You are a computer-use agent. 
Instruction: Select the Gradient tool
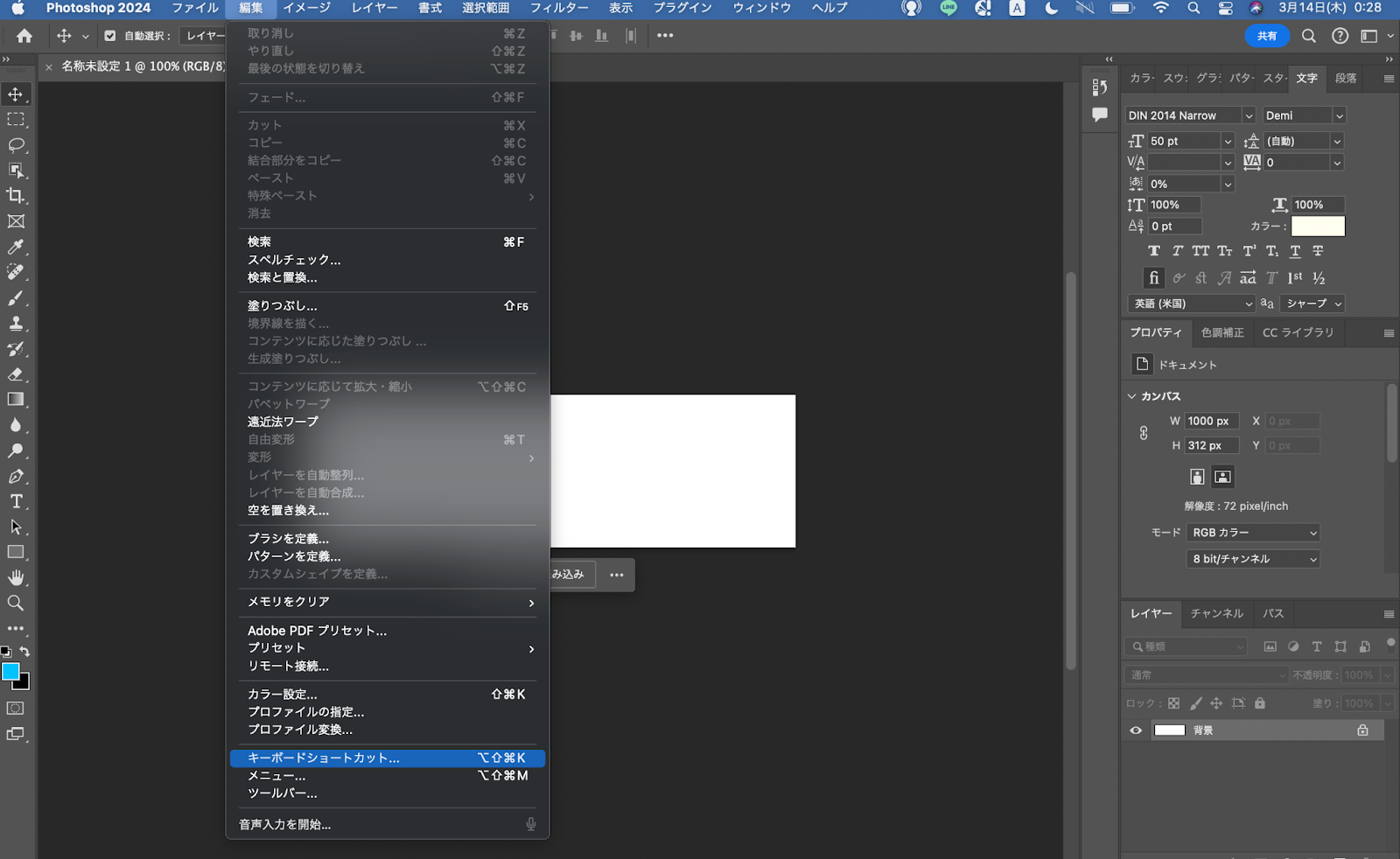(x=16, y=400)
